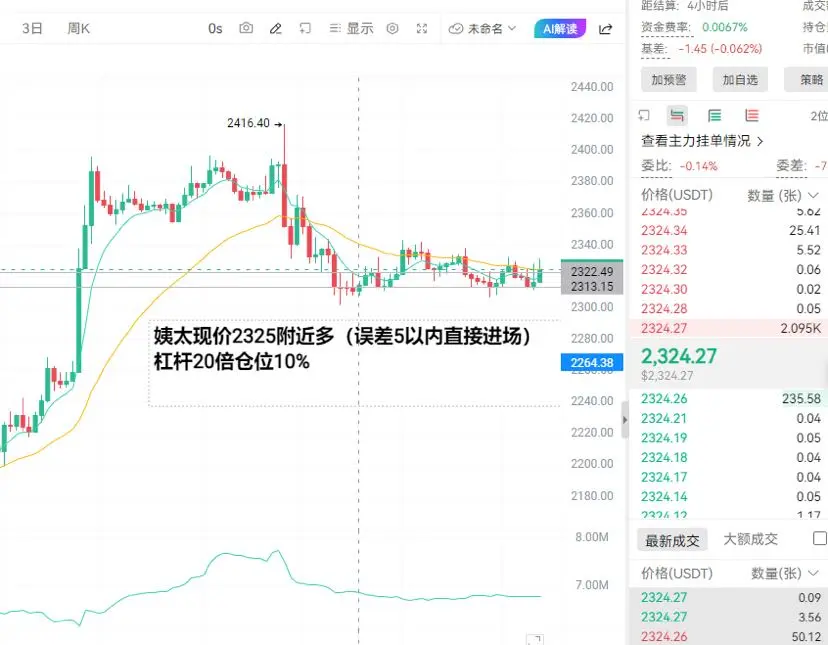Click the ask price 2324.30 row
Viewport: 828px width, 645px height.
click(731, 289)
